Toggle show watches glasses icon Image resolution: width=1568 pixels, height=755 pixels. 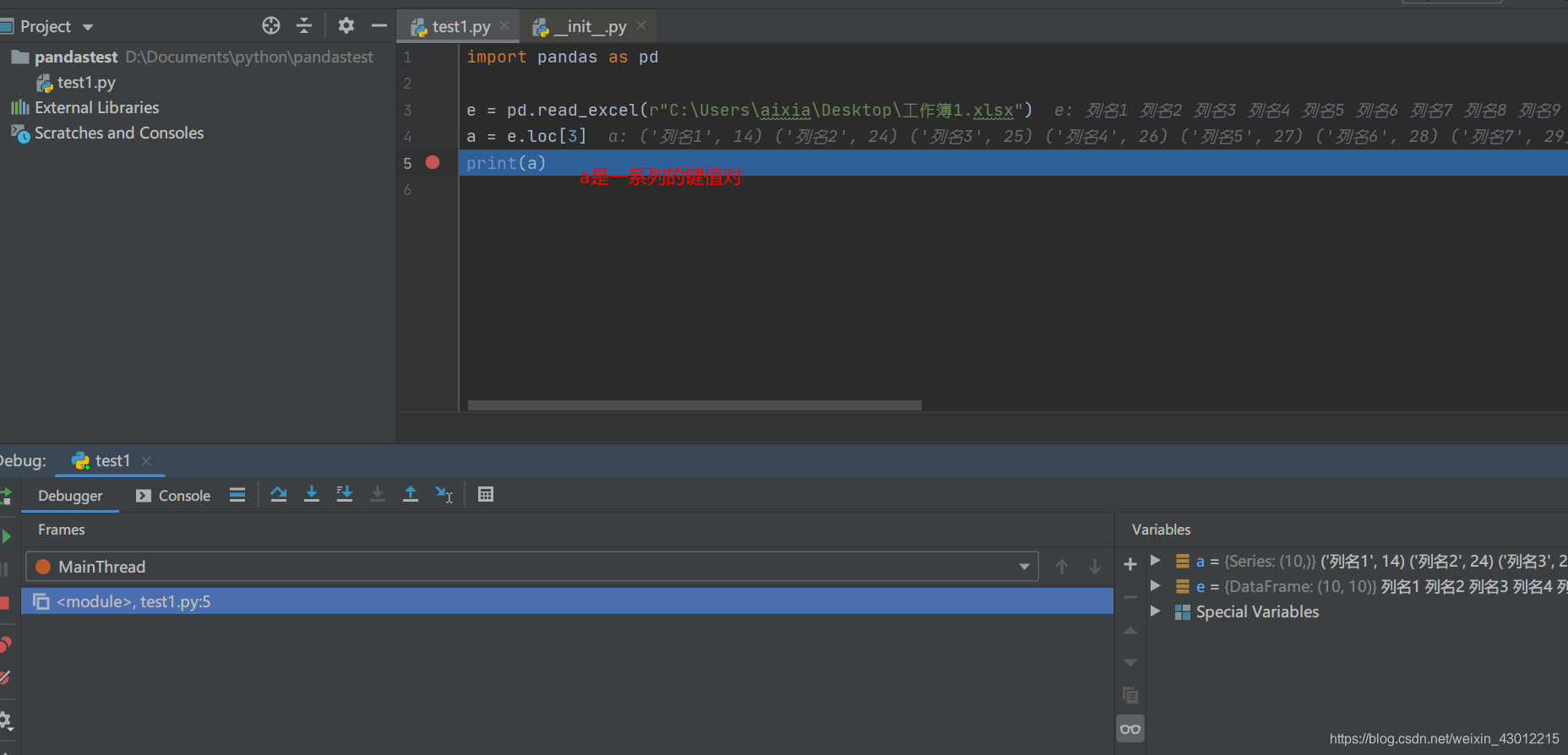(x=1130, y=729)
